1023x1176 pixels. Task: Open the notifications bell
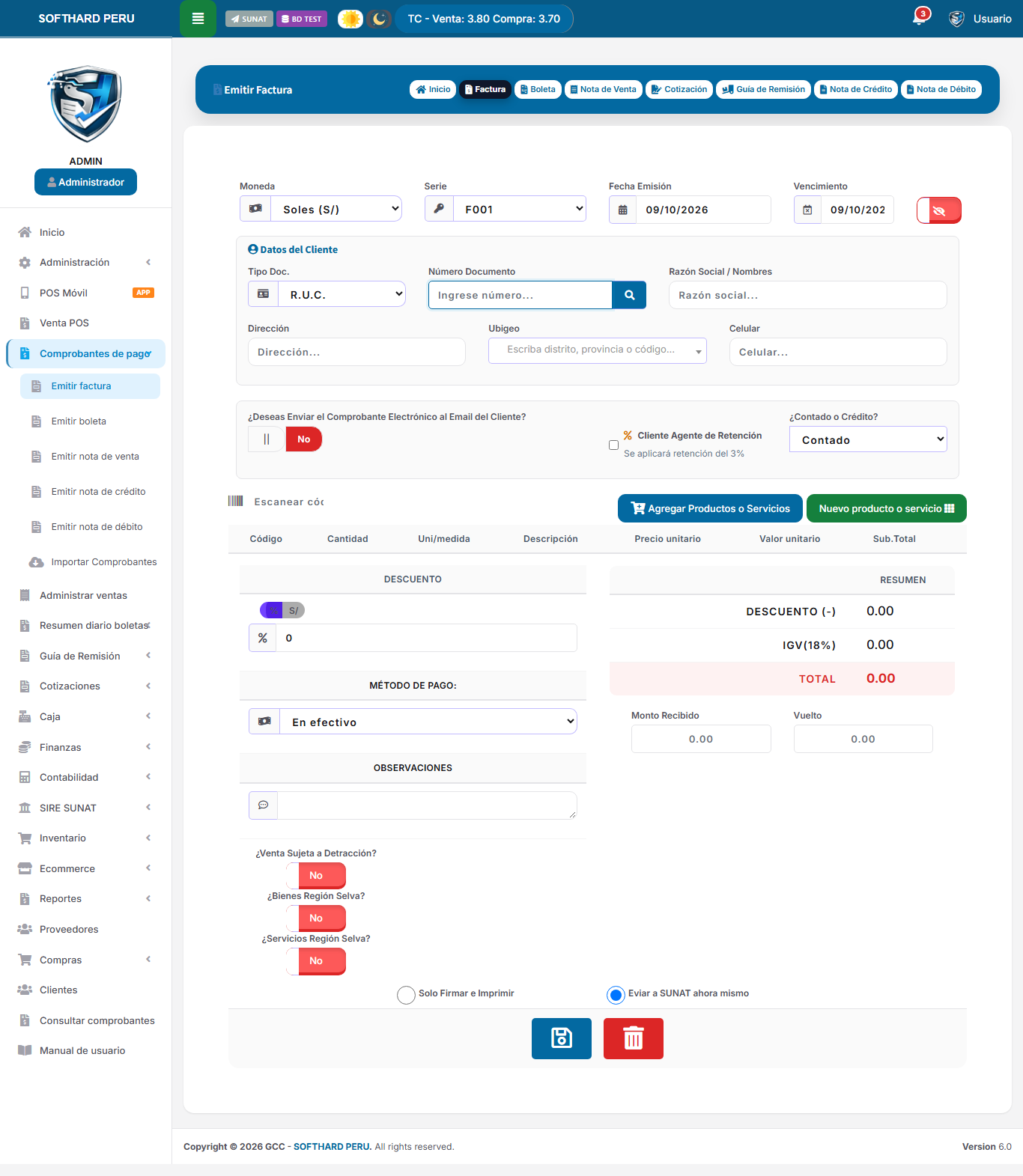(x=920, y=17)
